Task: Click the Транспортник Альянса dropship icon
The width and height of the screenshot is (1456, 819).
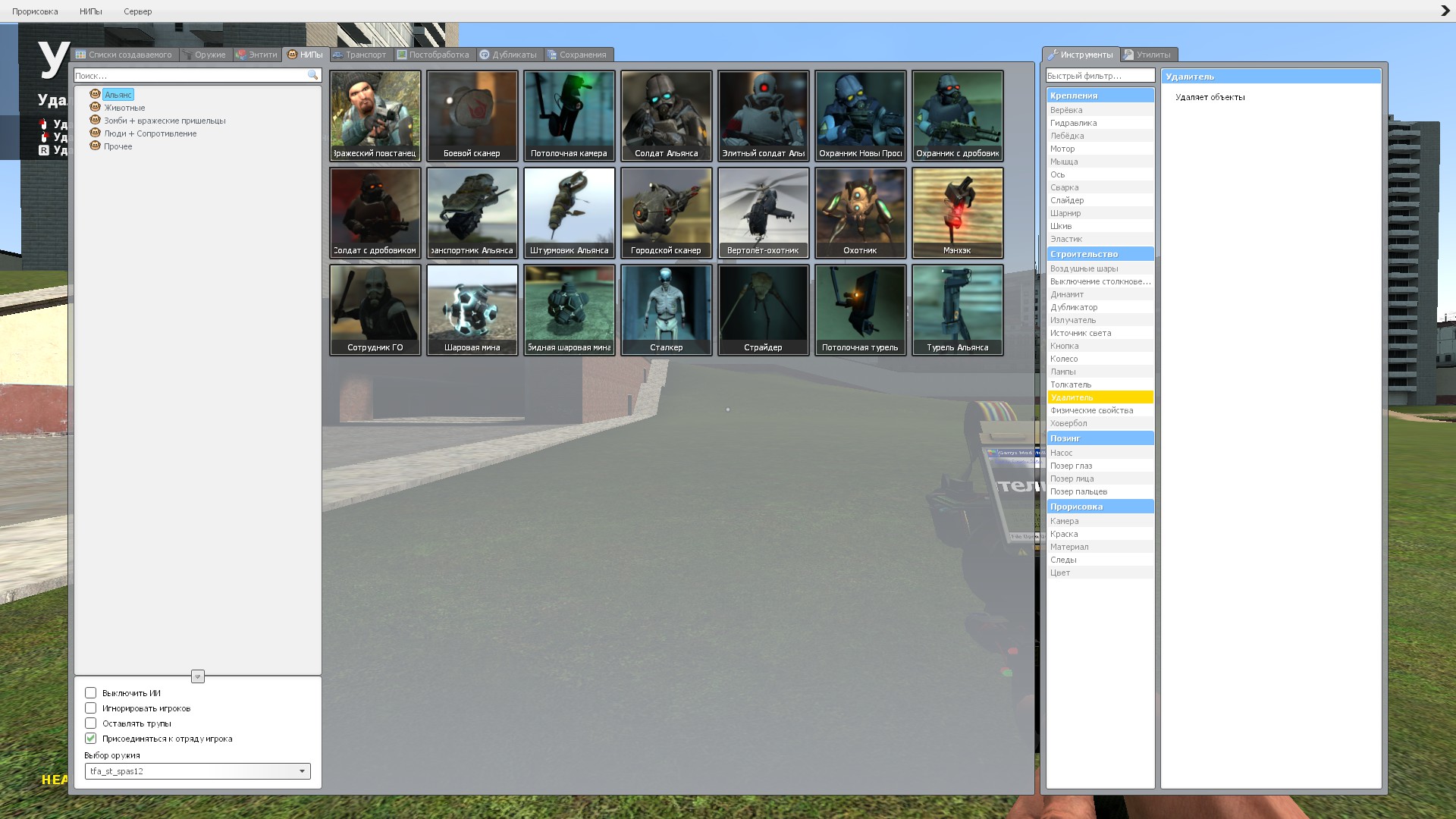Action: (x=472, y=213)
